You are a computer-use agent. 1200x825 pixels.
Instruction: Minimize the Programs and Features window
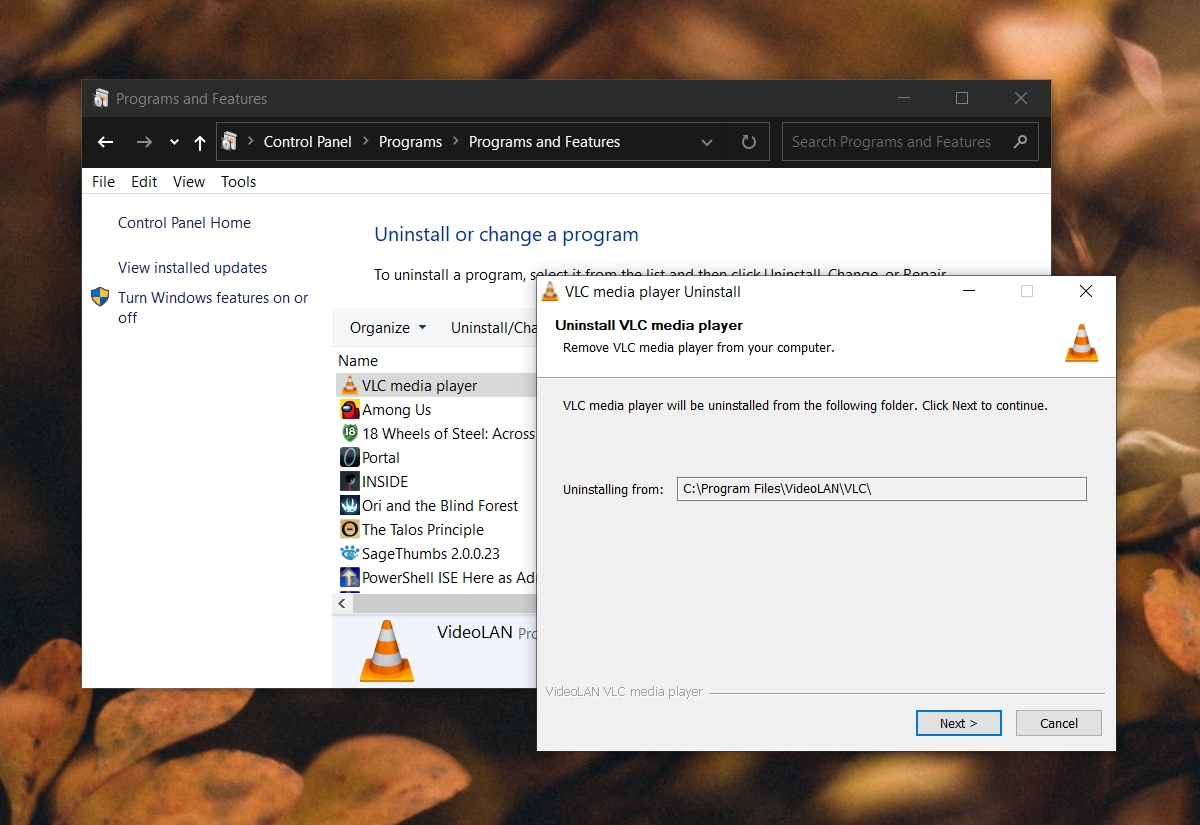pos(903,98)
